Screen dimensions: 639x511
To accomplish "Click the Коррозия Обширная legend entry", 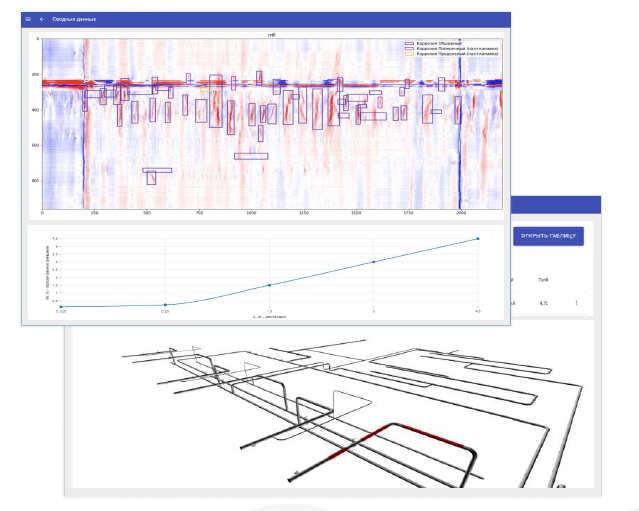I will click(x=437, y=43).
